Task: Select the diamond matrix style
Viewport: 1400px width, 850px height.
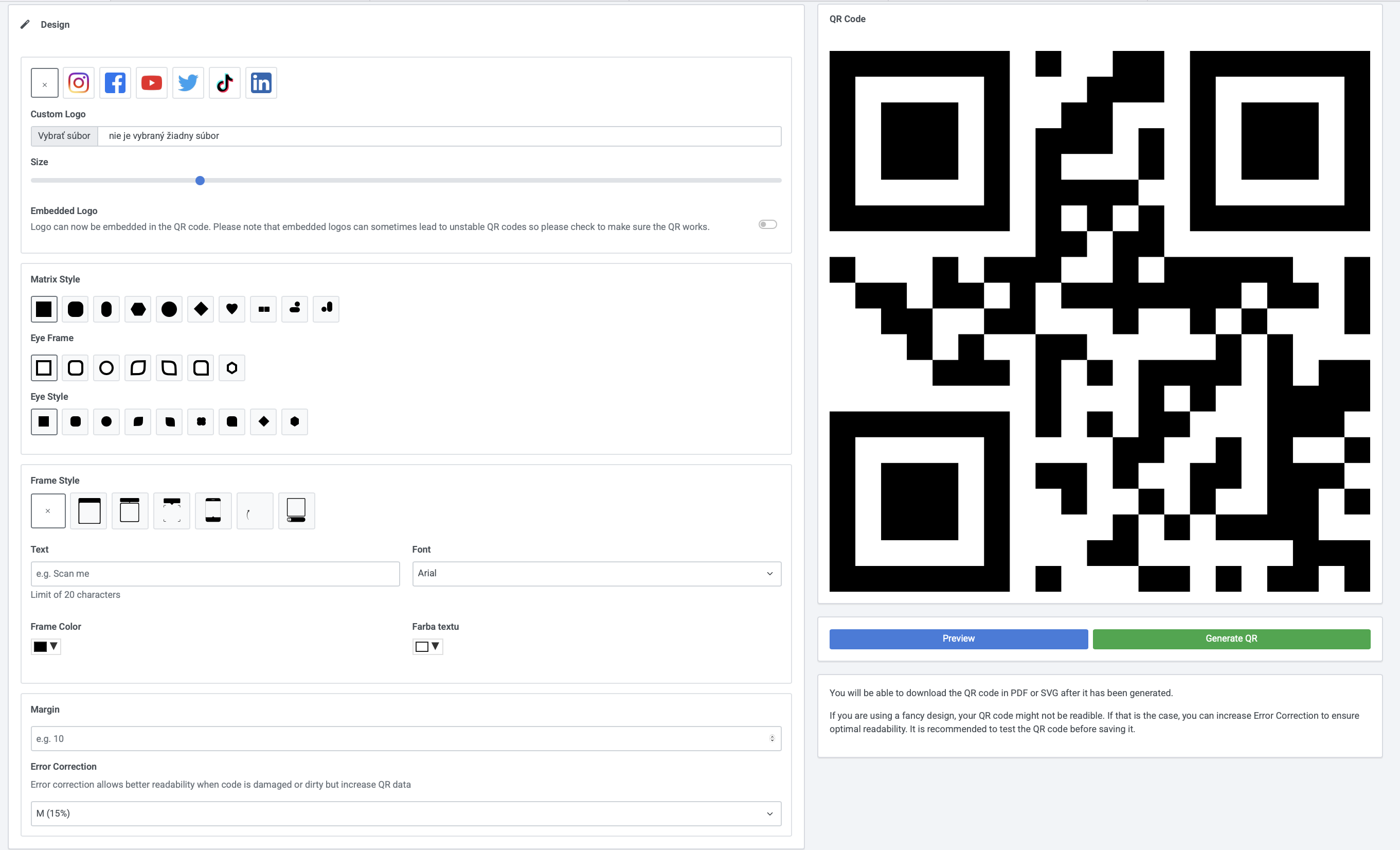Action: pyautogui.click(x=201, y=309)
